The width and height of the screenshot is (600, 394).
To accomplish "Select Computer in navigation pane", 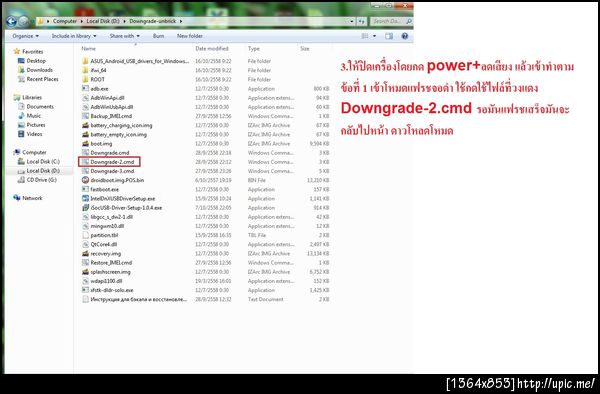I will coord(34,152).
